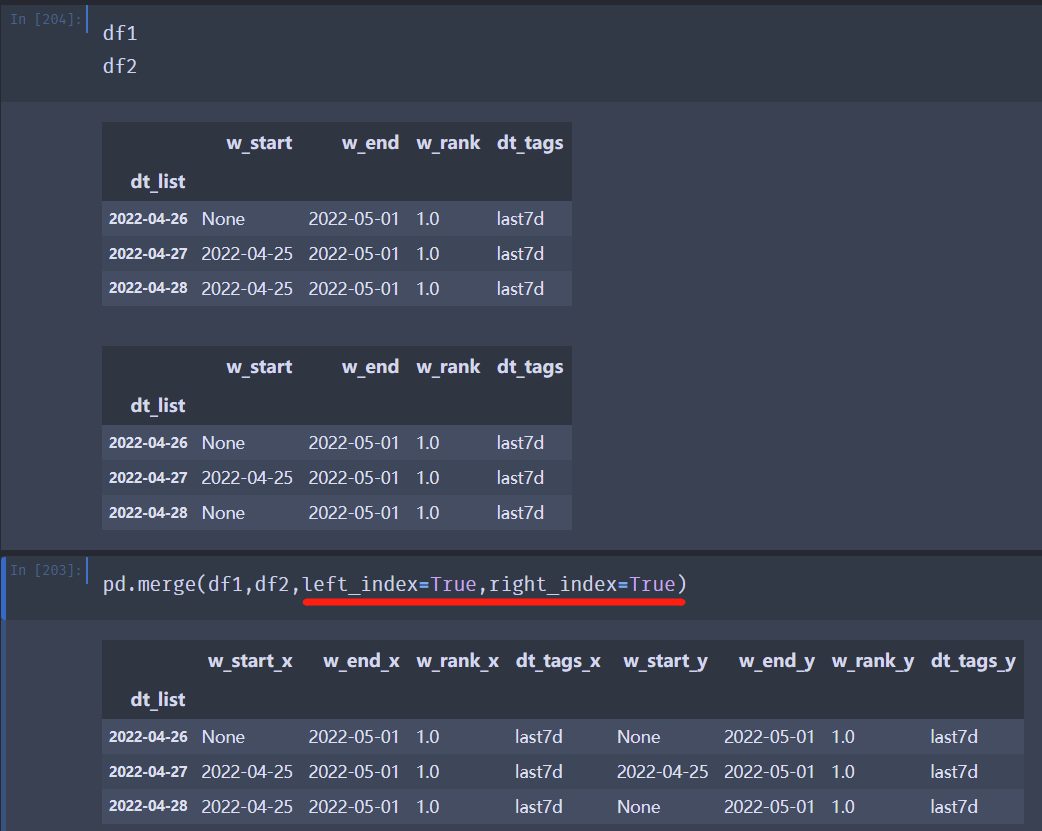Image resolution: width=1042 pixels, height=831 pixels.
Task: Click dt_list index label in merged table
Action: click(x=157, y=699)
